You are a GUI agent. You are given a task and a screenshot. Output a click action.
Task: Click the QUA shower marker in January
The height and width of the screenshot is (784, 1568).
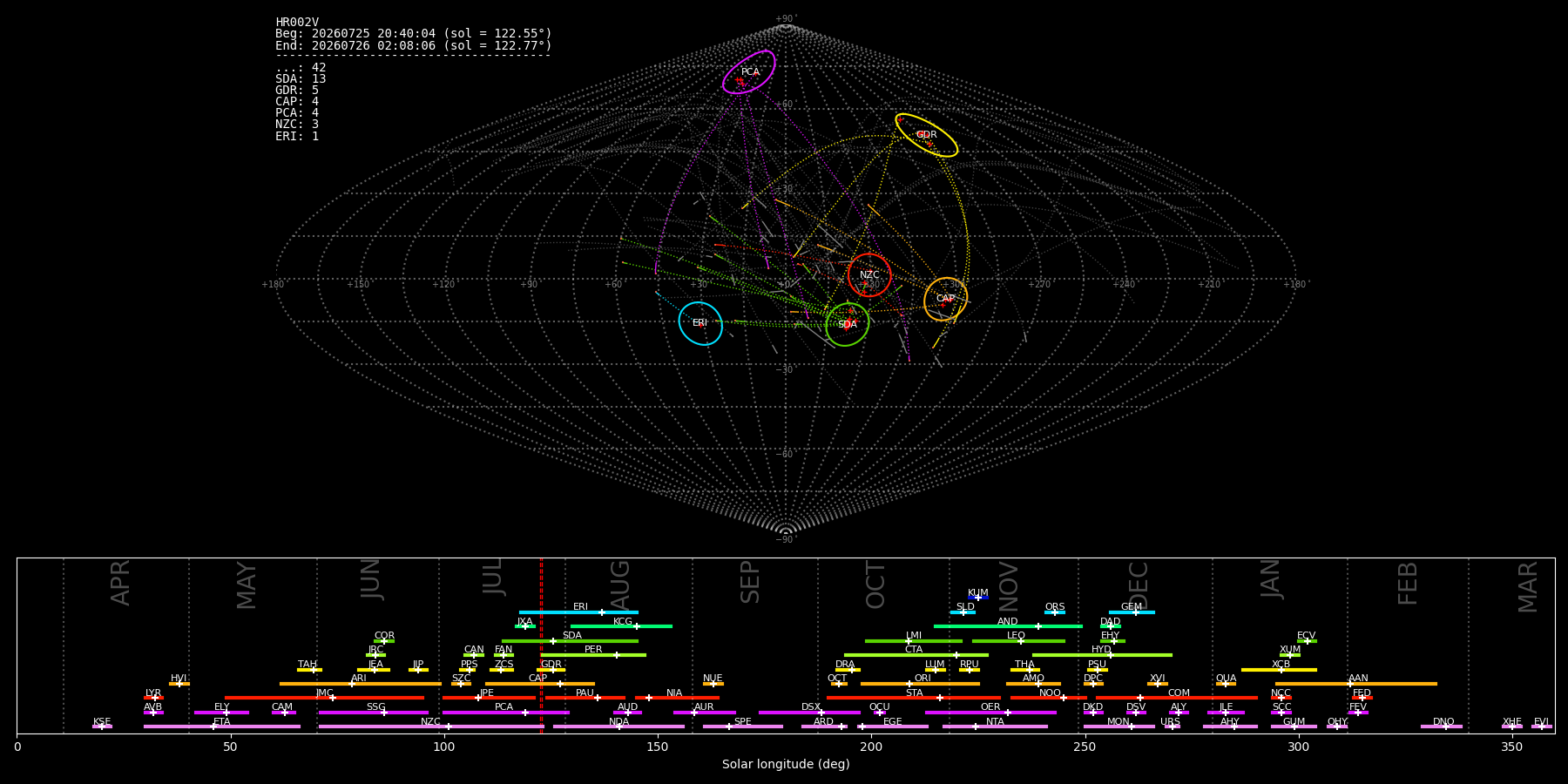(x=1226, y=684)
